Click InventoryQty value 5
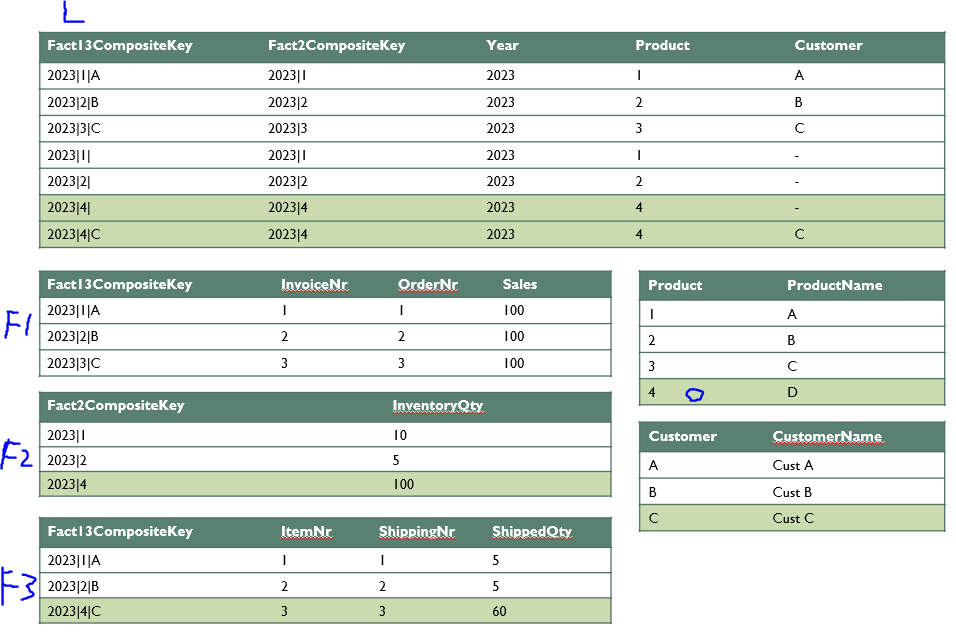956x638 pixels. pos(396,461)
